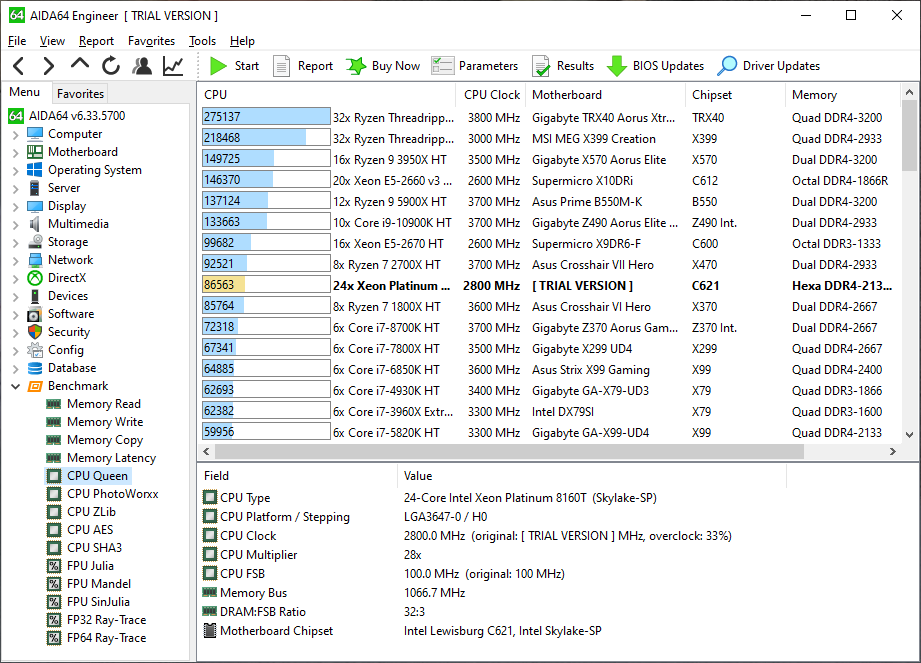Click the Forward navigation arrow
Viewport: 921px width, 663px height.
pyautogui.click(x=49, y=66)
